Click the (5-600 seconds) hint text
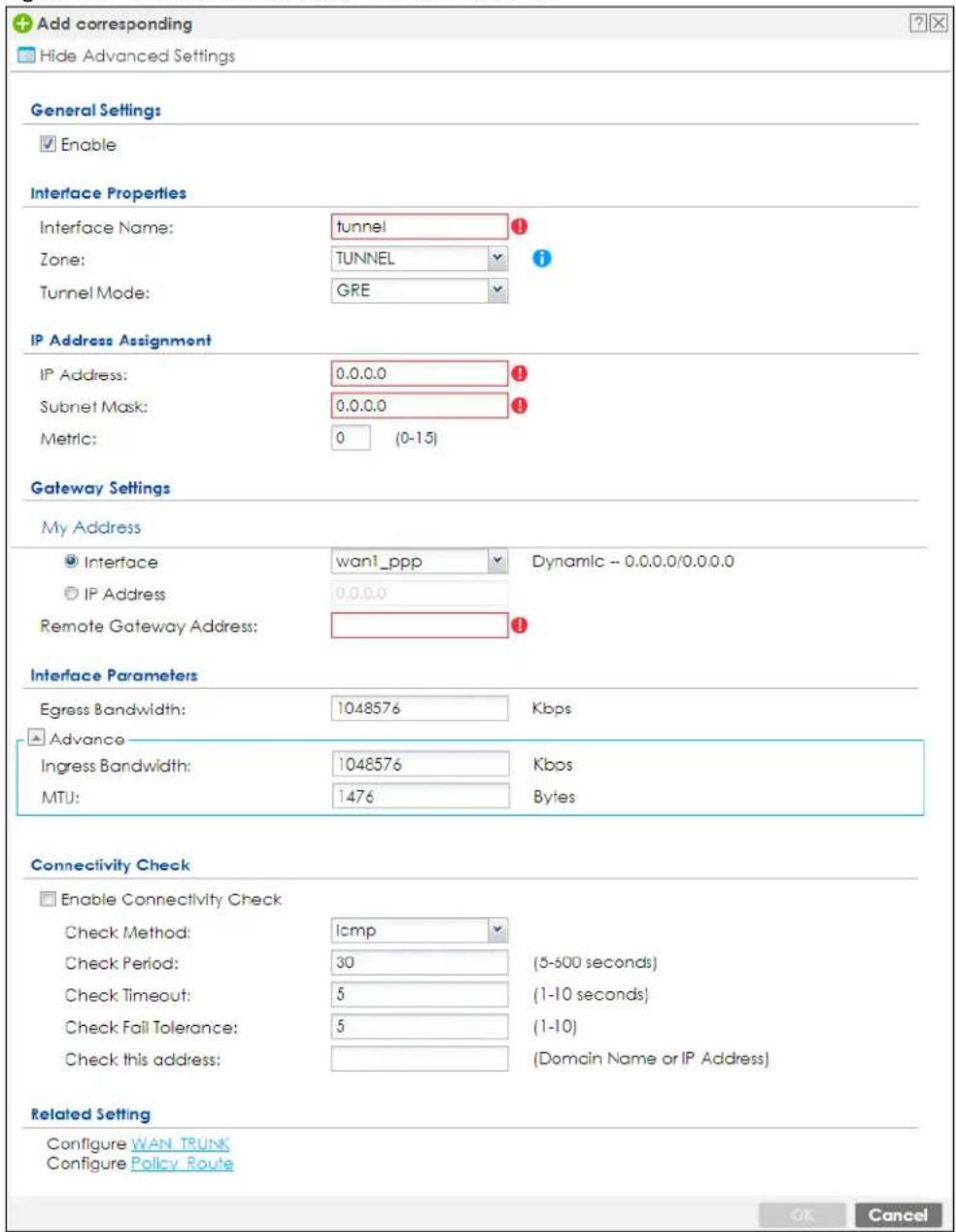This screenshot has height=1232, width=956. tap(595, 963)
